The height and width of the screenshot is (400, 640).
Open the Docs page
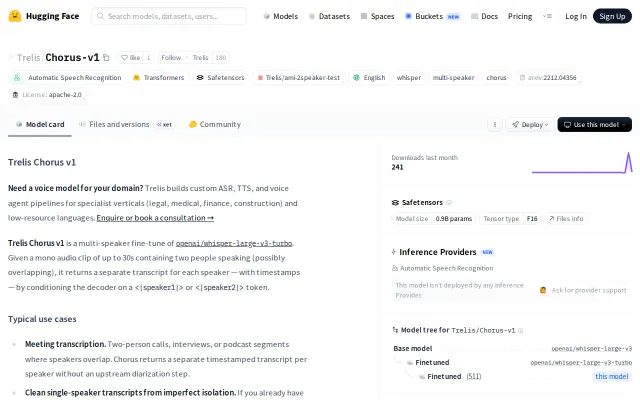click(x=484, y=16)
